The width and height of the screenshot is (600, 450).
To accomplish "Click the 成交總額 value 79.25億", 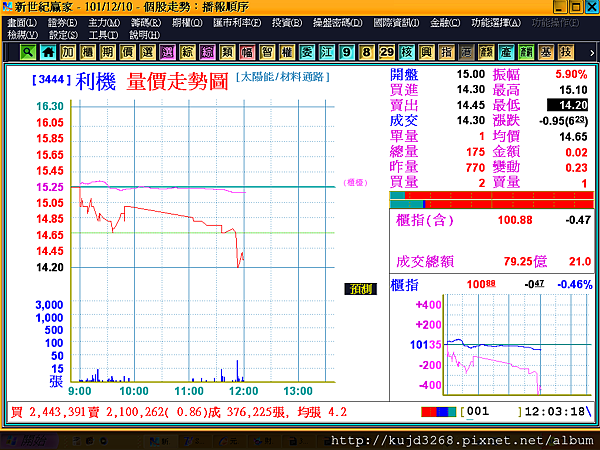I will 525,261.
